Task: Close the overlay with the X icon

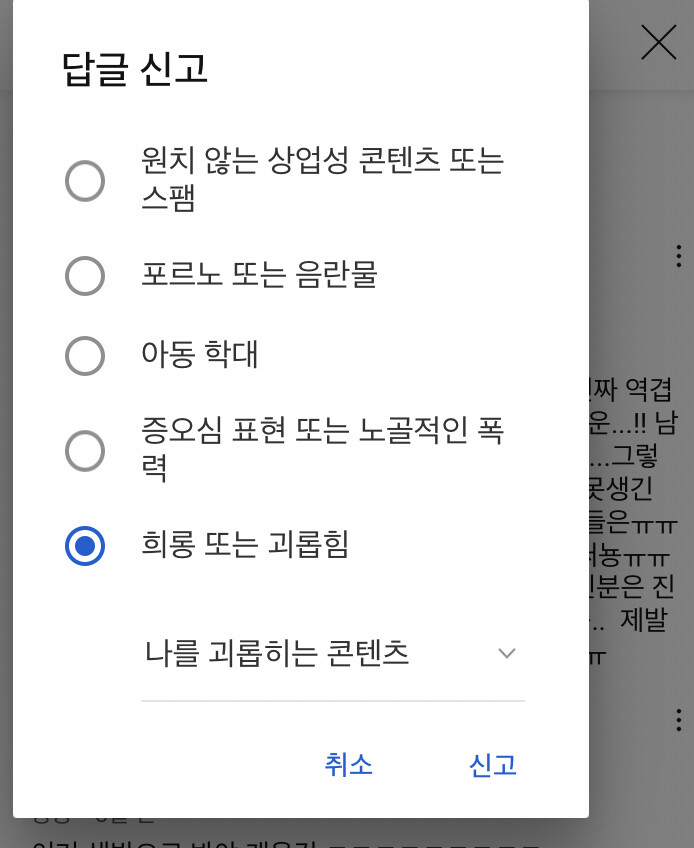Action: 658,42
